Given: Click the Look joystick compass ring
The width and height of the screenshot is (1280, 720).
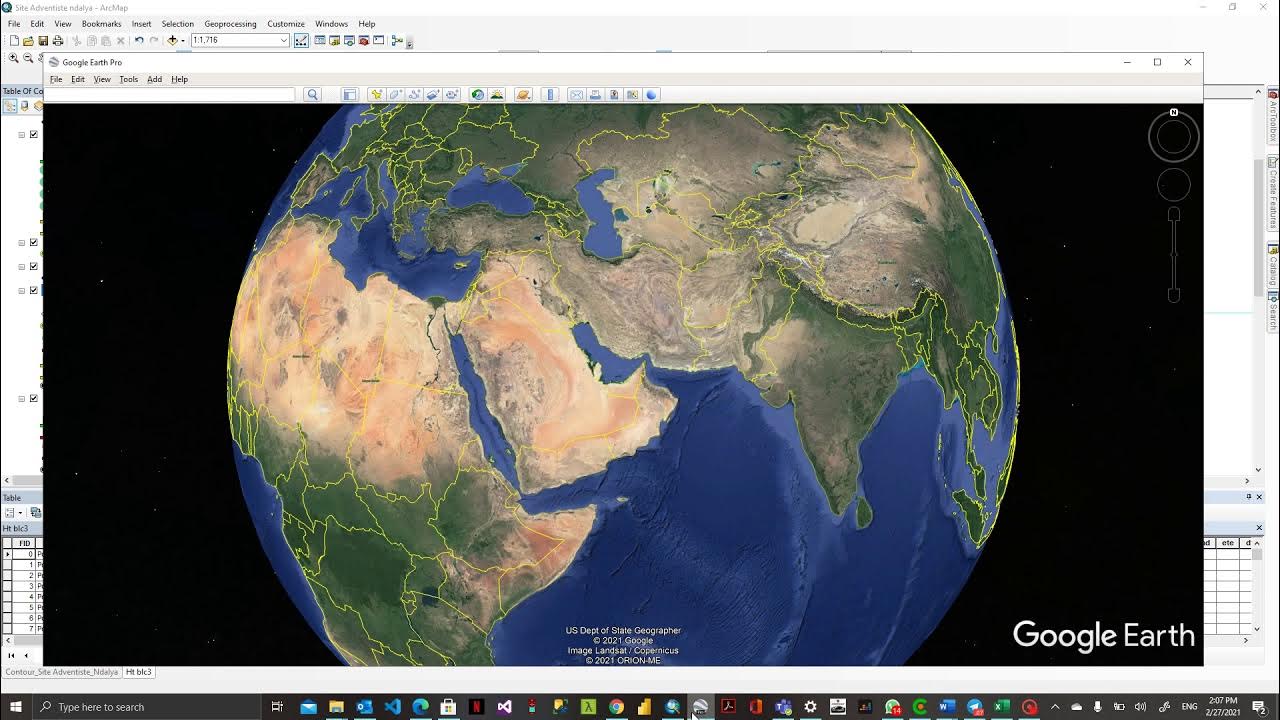Looking at the screenshot, I should tap(1174, 137).
